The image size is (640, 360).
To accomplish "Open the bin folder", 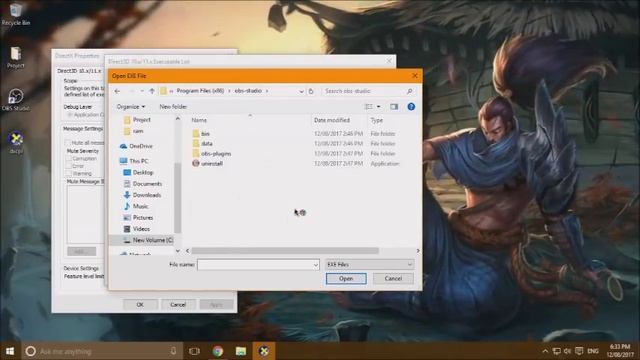I will (x=205, y=133).
